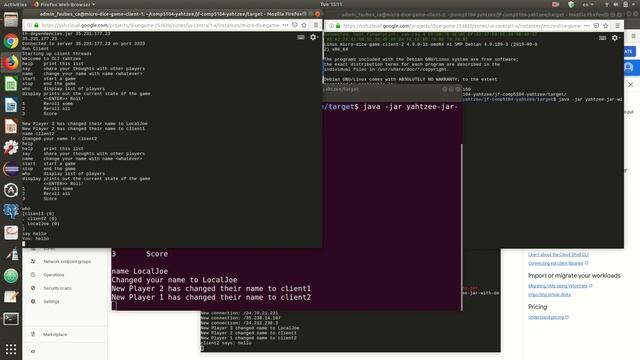The height and width of the screenshot is (360, 640).
Task: Click yahtzee/target terminal title bar
Action: 392,89
